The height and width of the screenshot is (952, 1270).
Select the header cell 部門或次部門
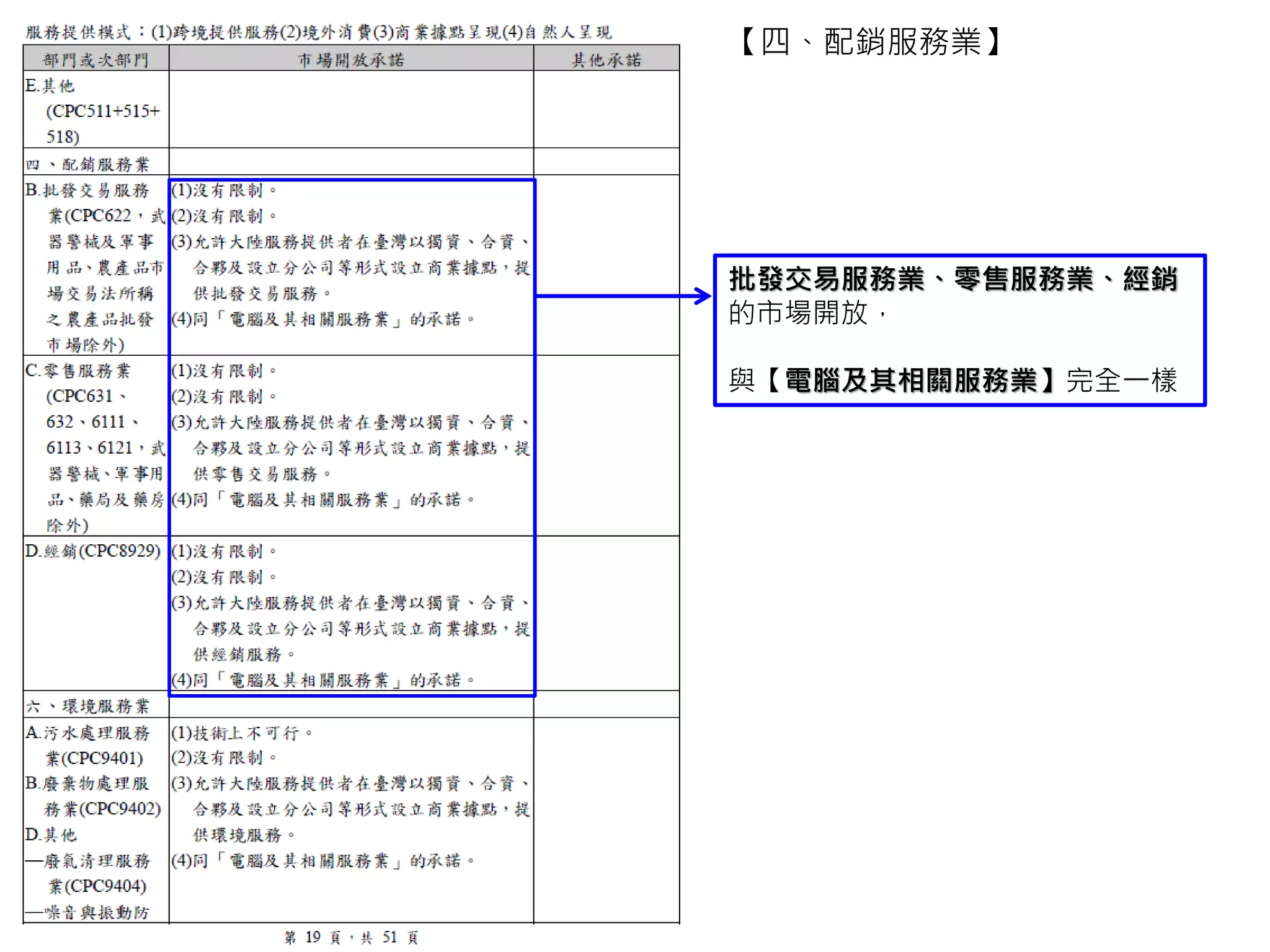[x=96, y=59]
